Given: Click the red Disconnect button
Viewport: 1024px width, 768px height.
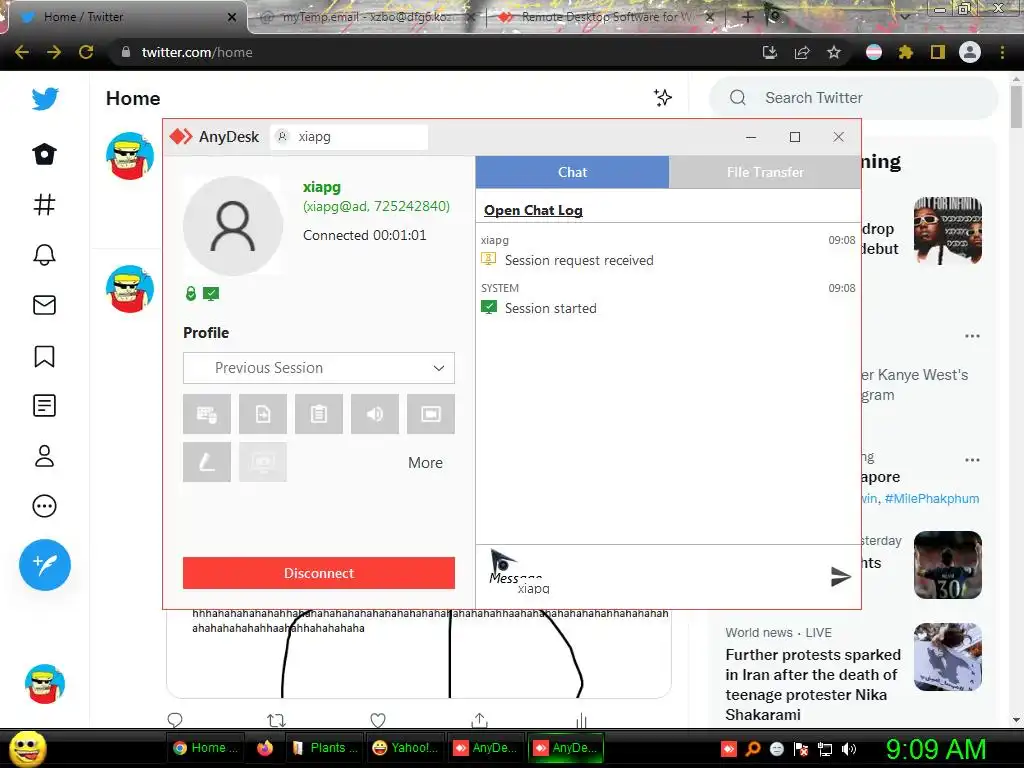Looking at the screenshot, I should point(319,573).
